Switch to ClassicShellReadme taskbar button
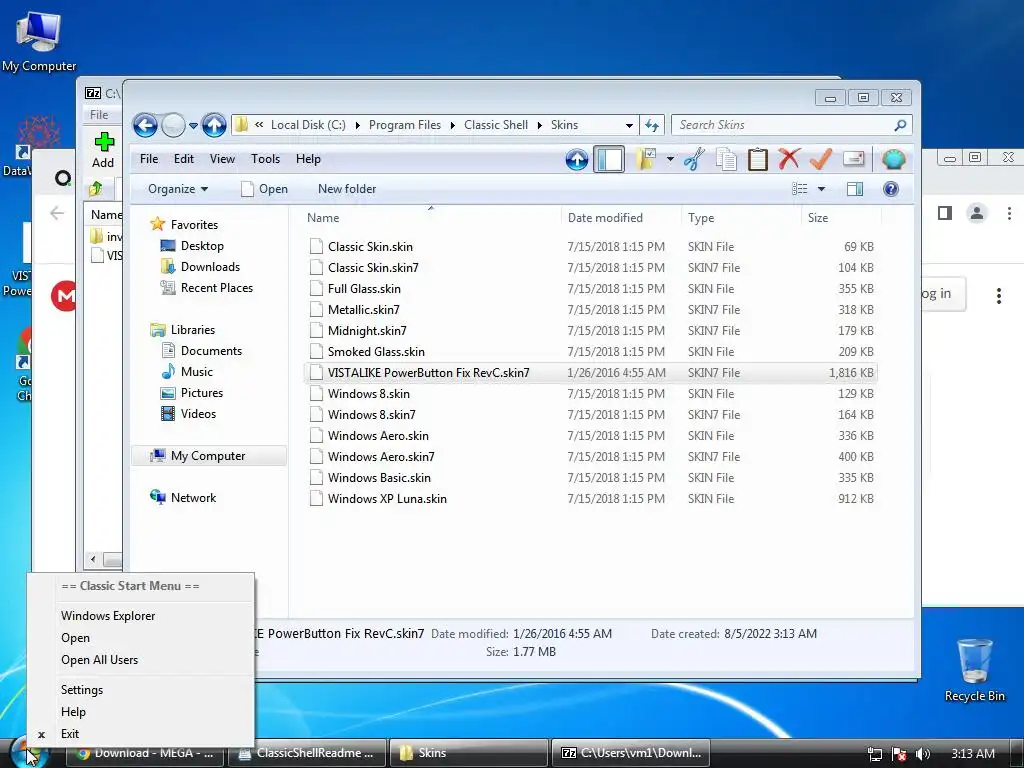This screenshot has width=1024, height=768. (x=307, y=753)
